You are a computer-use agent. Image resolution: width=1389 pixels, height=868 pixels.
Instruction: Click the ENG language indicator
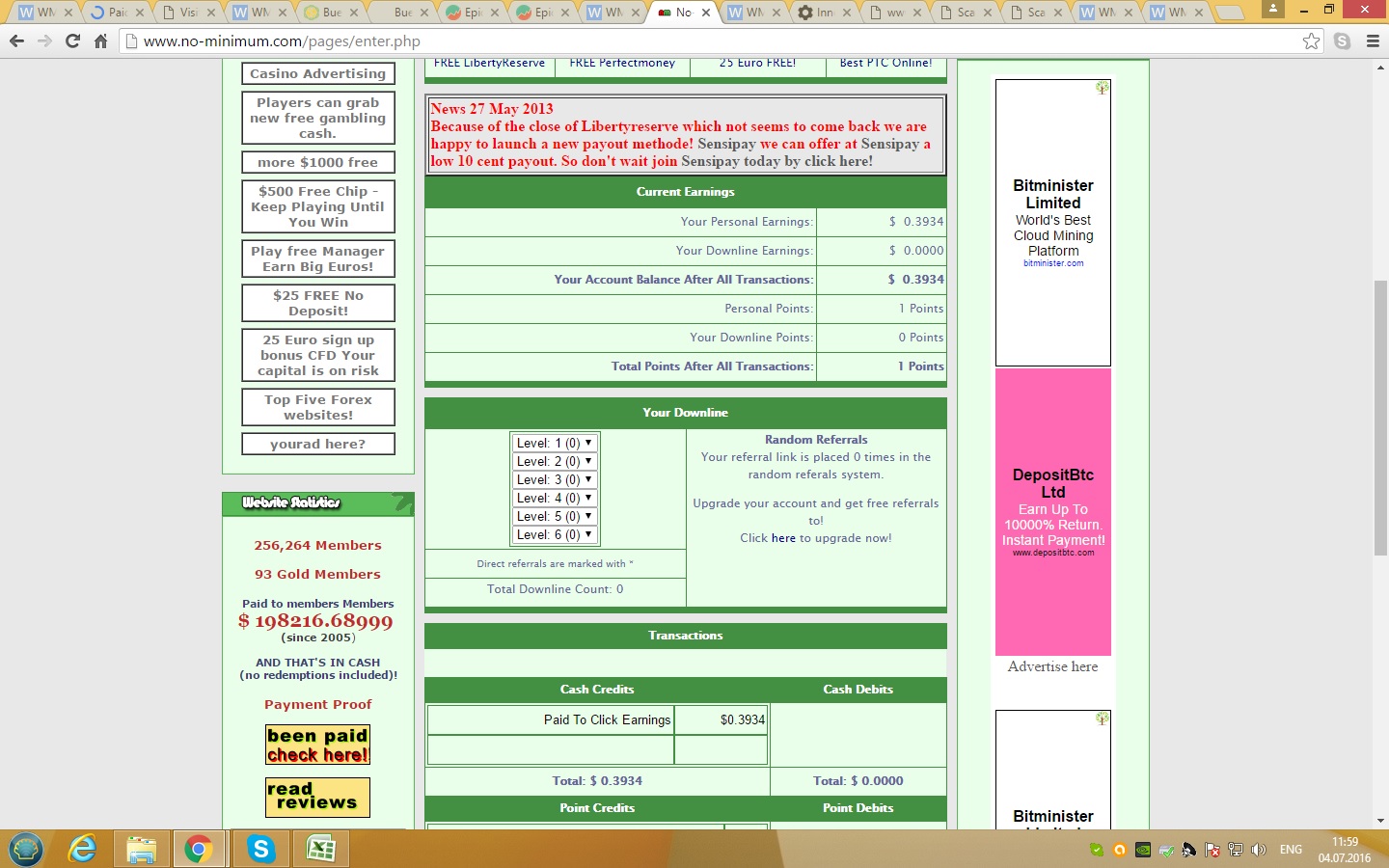(x=1291, y=850)
